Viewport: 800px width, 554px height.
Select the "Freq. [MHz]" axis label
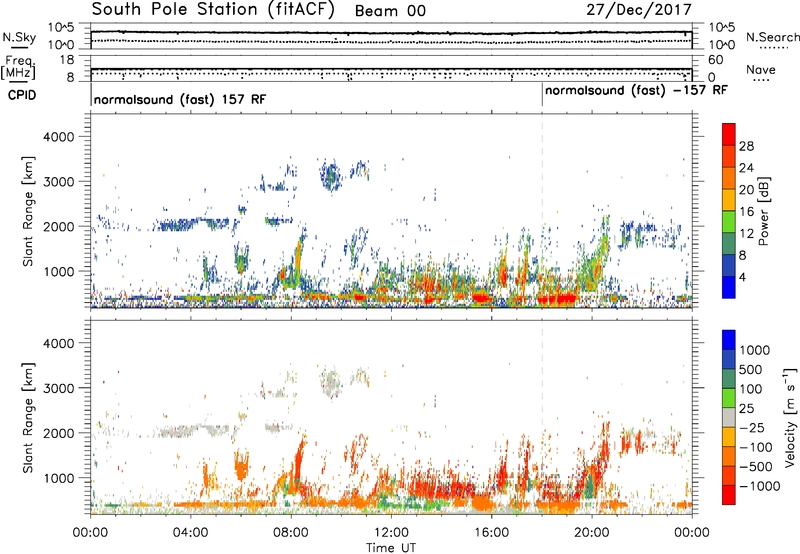coord(19,68)
